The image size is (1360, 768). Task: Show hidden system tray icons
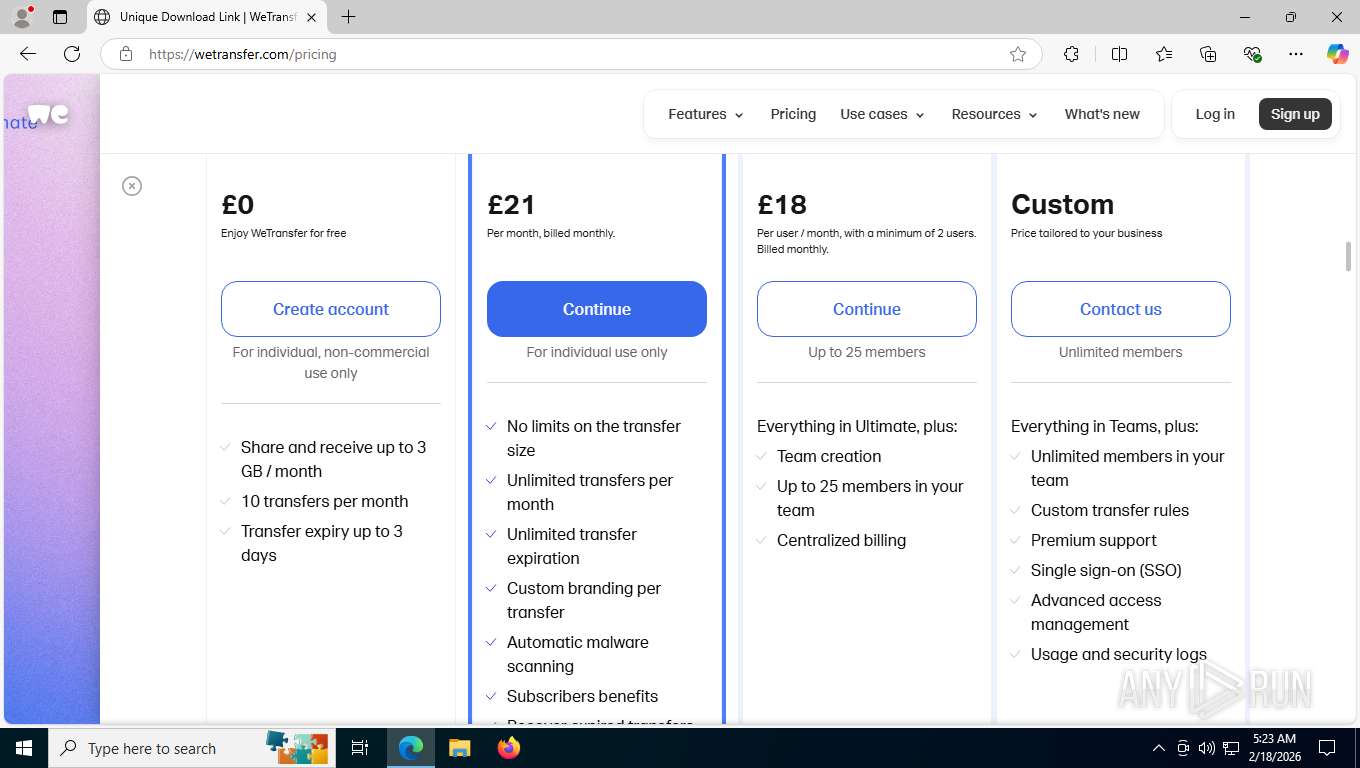(1159, 748)
